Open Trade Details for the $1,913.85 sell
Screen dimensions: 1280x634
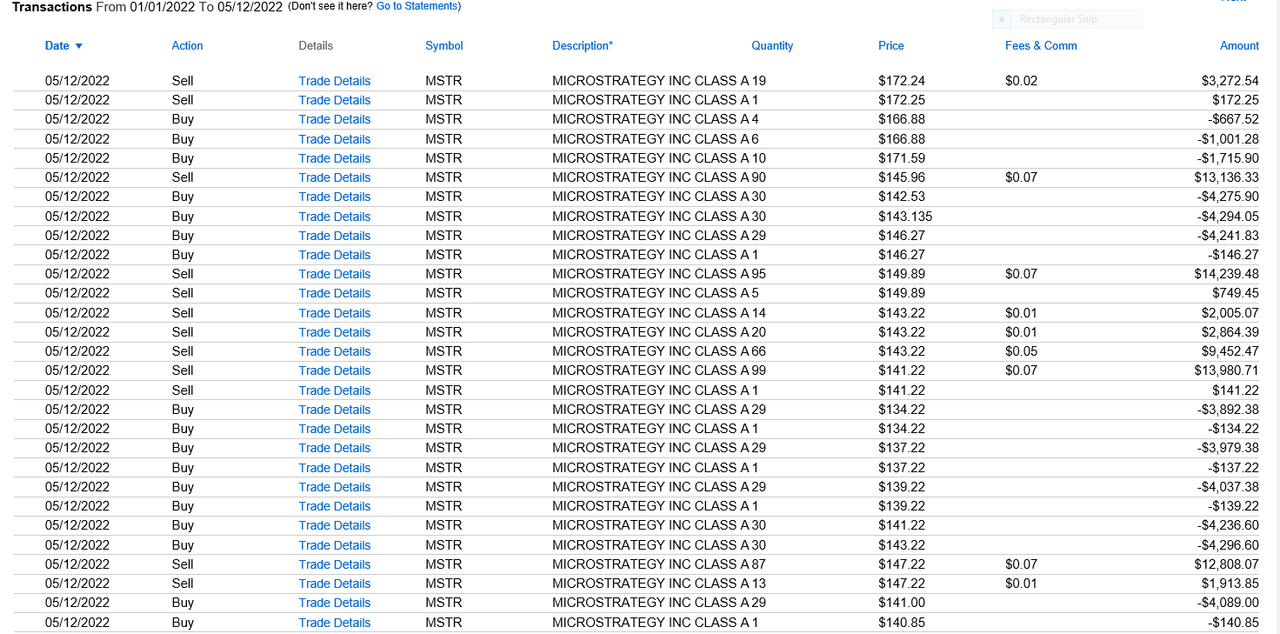(334, 583)
